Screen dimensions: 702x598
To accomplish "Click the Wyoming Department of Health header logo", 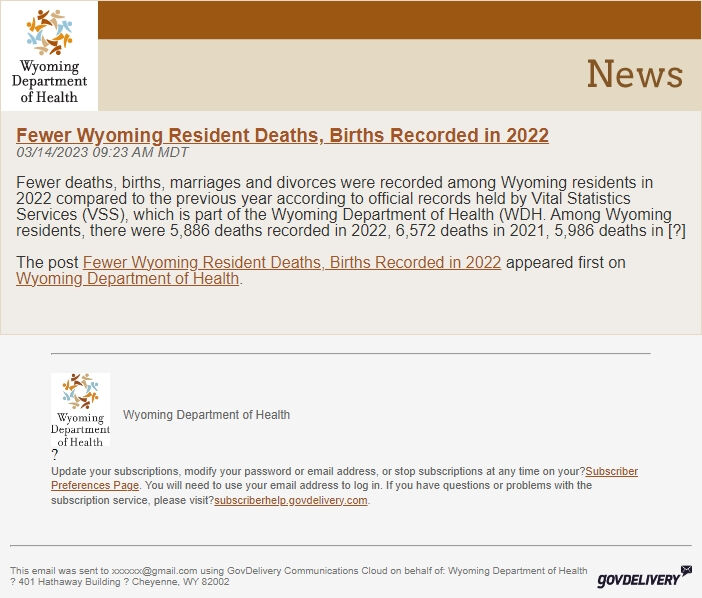I will pyautogui.click(x=49, y=56).
